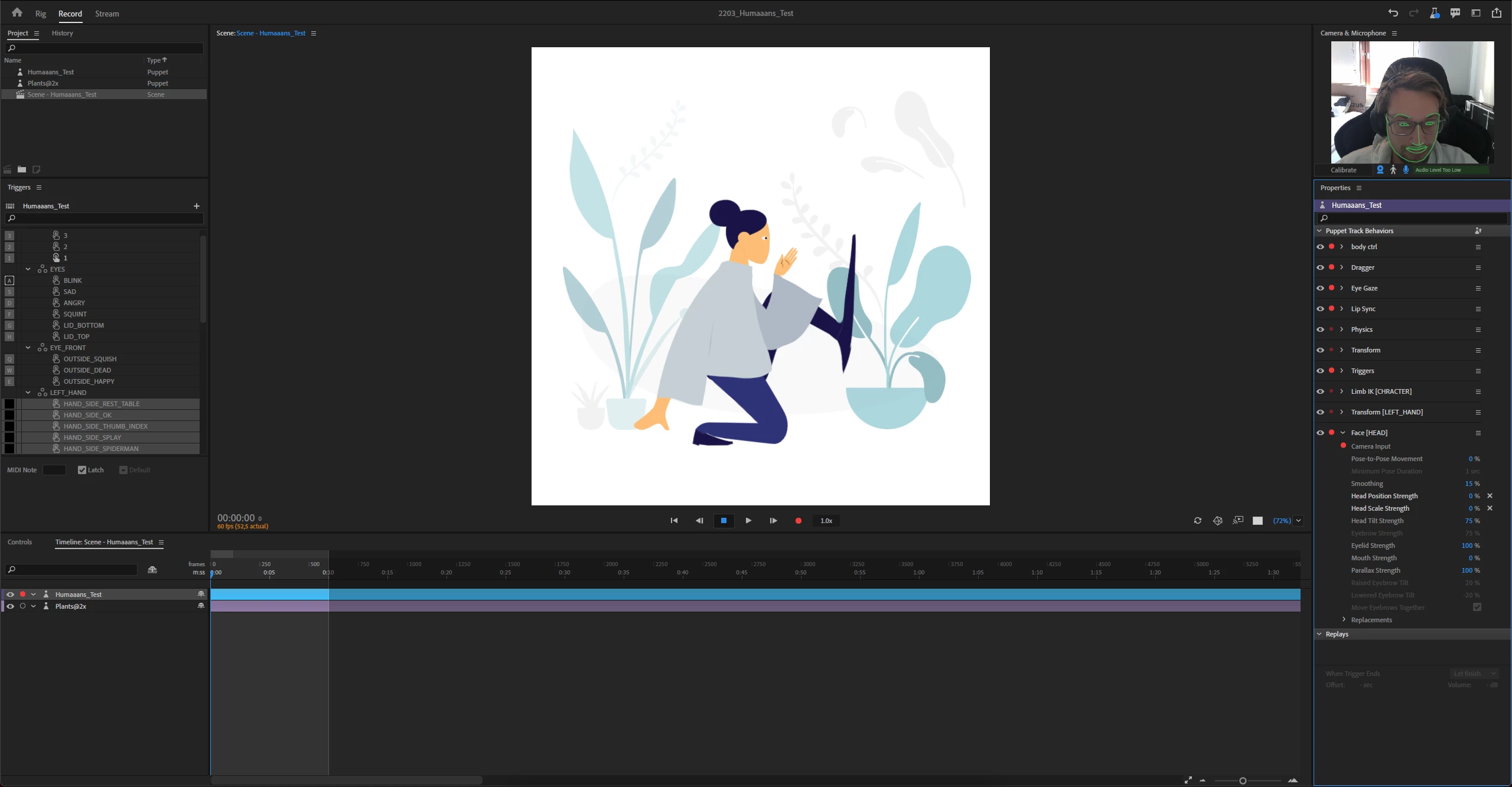Image resolution: width=1512 pixels, height=787 pixels.
Task: Collapse the EYES trigger group
Action: point(28,269)
